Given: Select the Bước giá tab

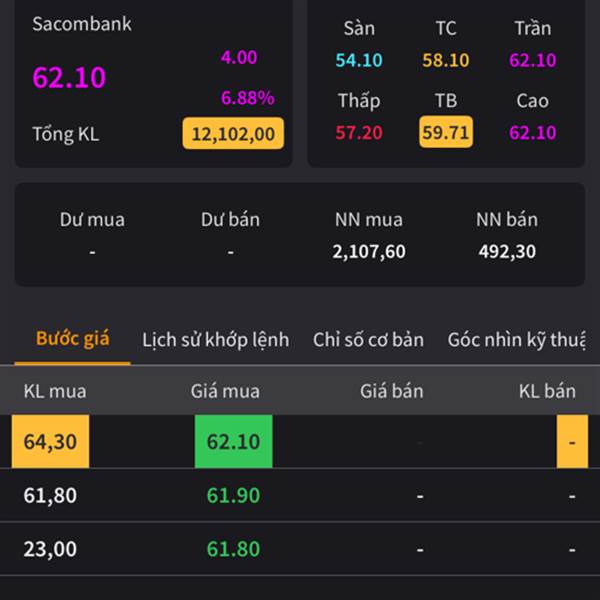Looking at the screenshot, I should [73, 339].
